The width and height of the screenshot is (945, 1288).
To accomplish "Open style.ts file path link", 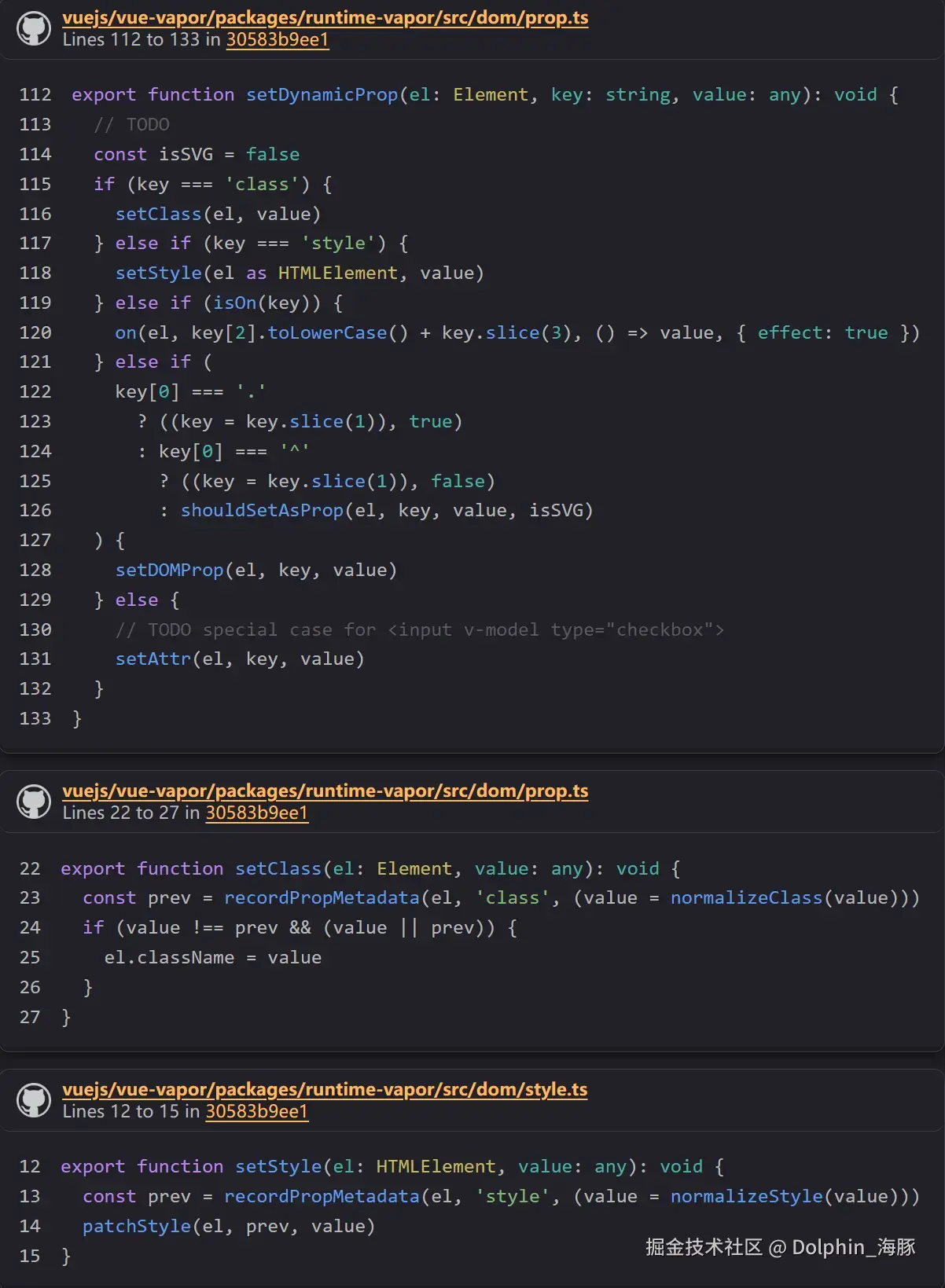I will 325,1089.
